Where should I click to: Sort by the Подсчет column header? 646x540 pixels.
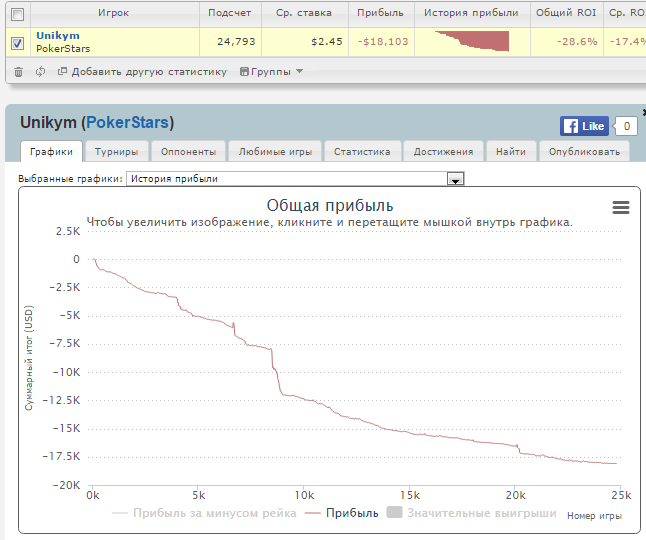[x=229, y=13]
